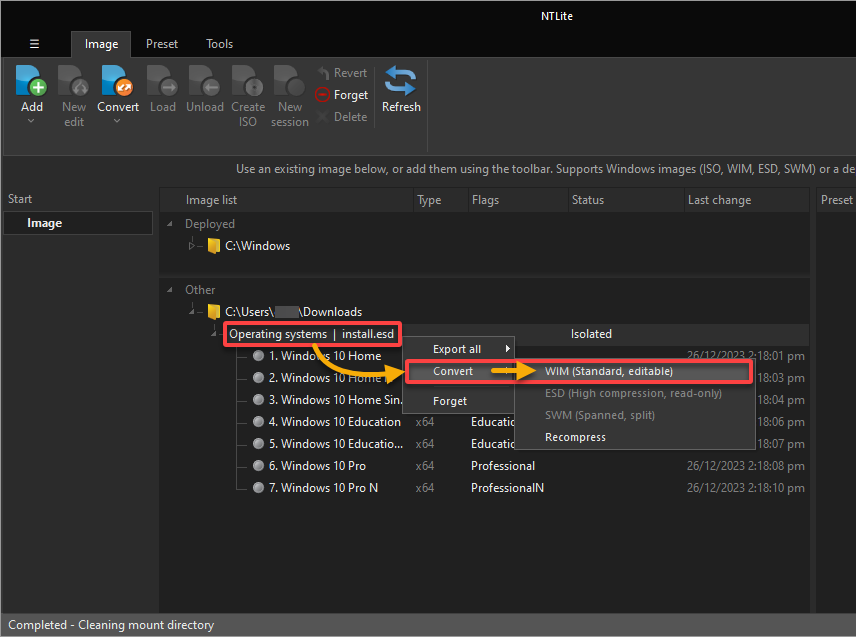This screenshot has height=637, width=856.
Task: Click the Load image icon
Action: [x=162, y=80]
